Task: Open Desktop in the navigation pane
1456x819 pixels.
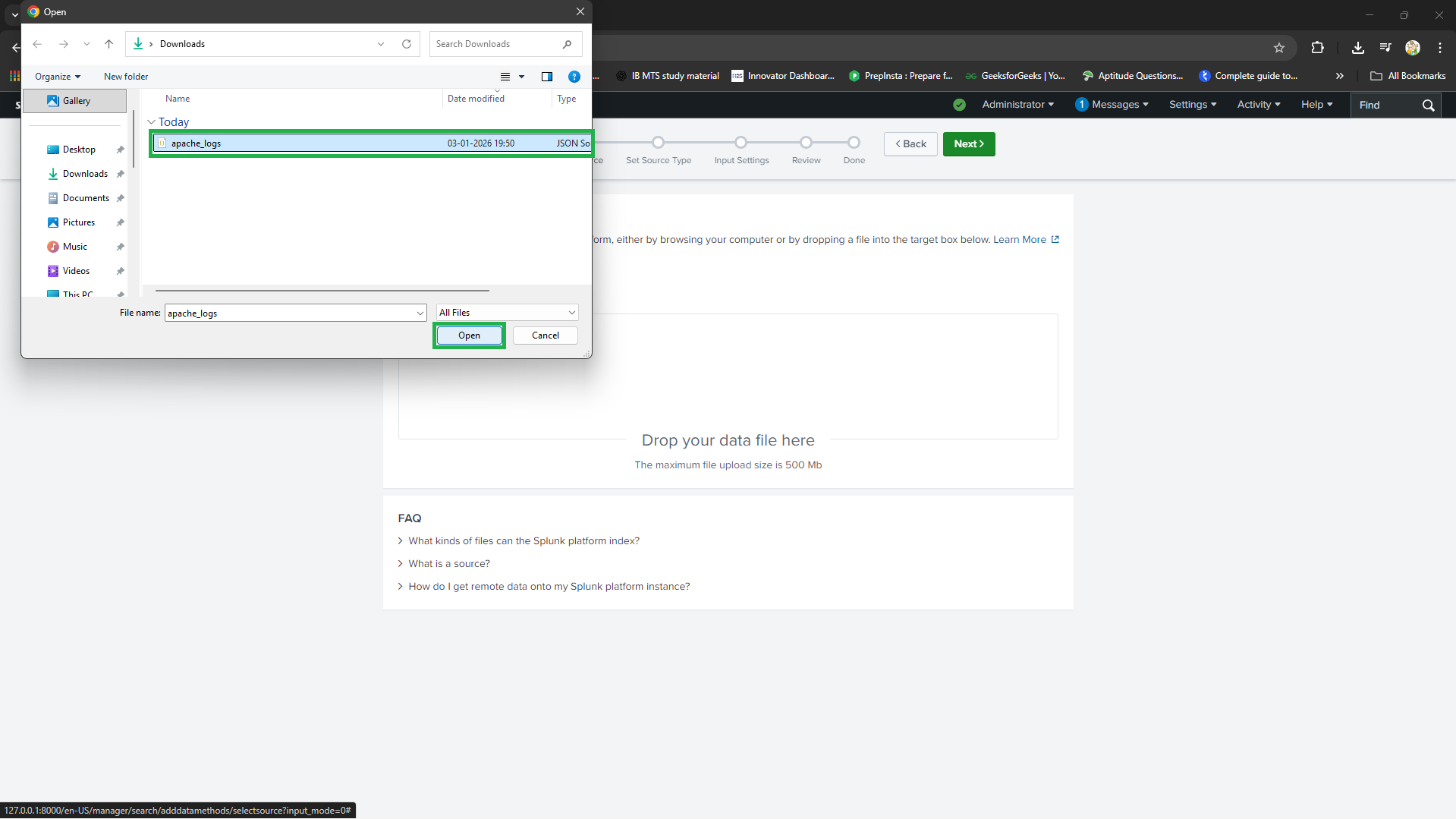Action: (x=79, y=150)
